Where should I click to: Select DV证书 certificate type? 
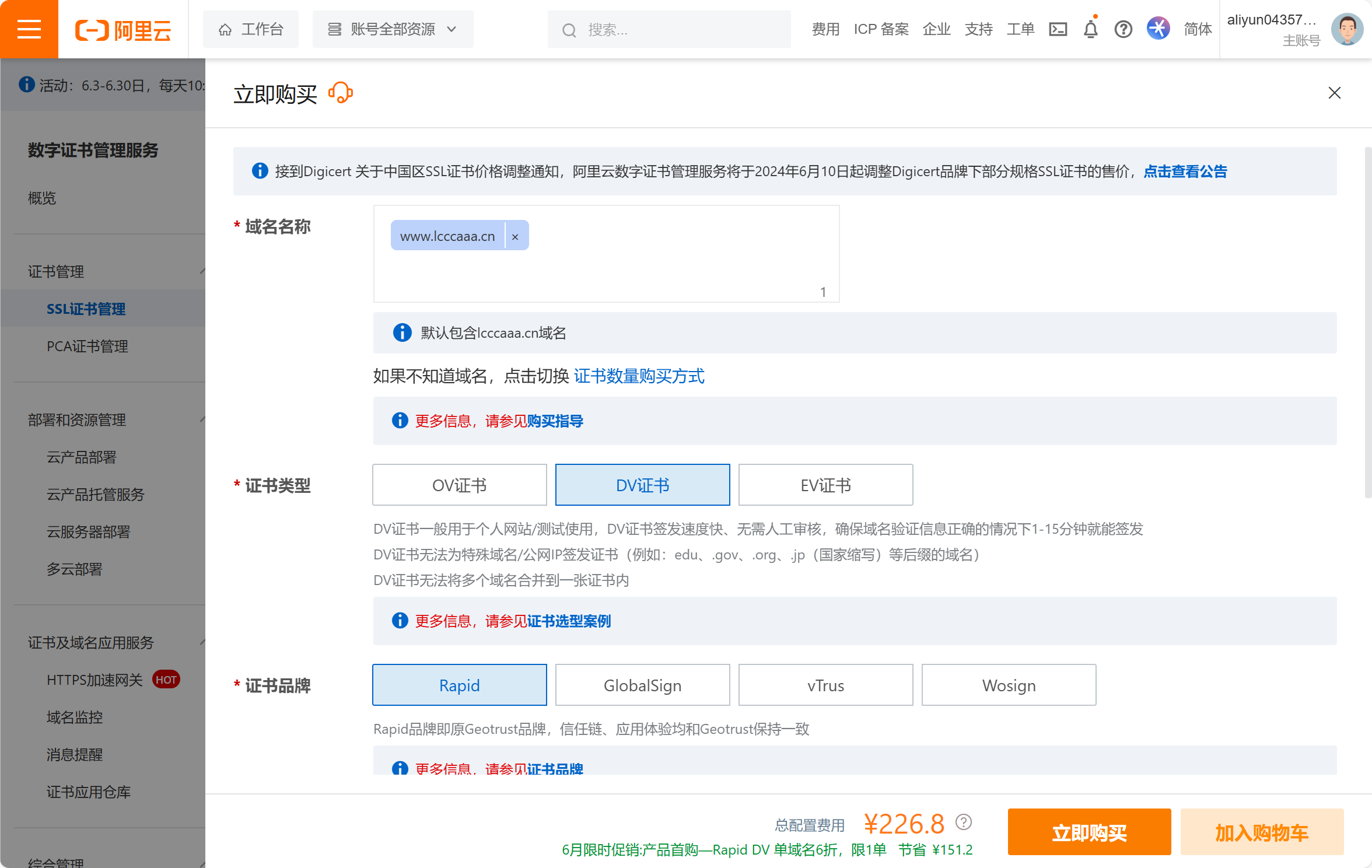(643, 485)
